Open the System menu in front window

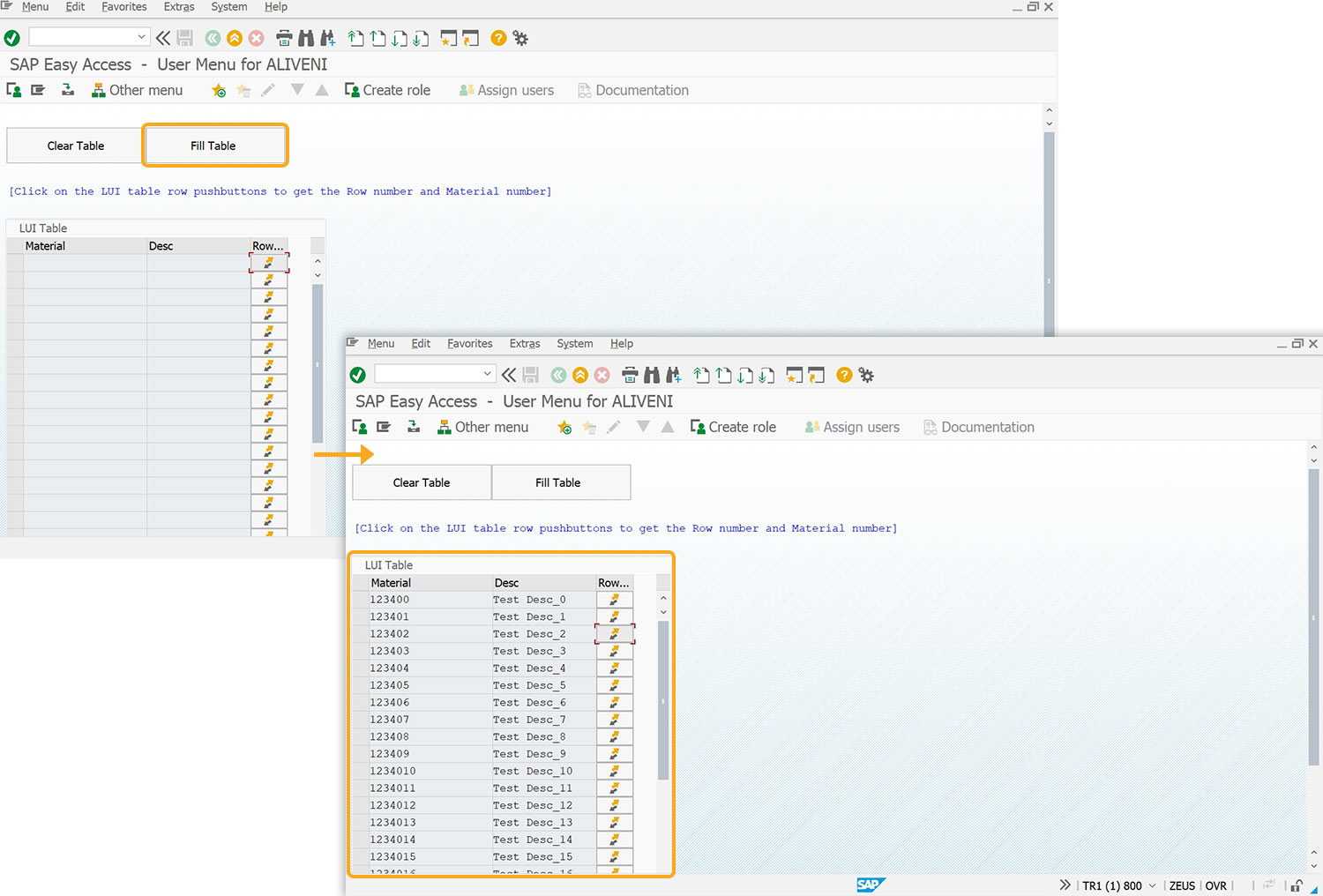[575, 344]
